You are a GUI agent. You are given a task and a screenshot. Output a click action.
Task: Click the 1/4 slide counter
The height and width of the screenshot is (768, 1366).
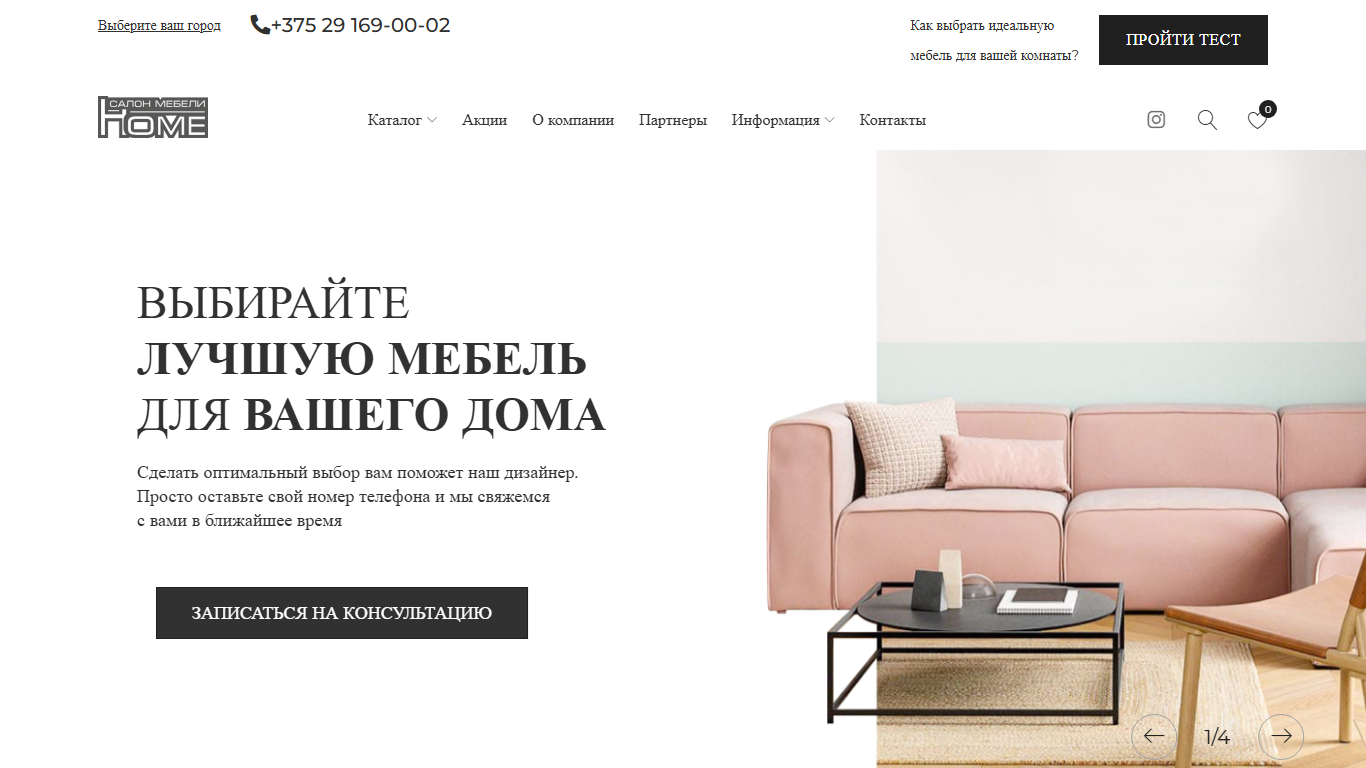(1217, 738)
